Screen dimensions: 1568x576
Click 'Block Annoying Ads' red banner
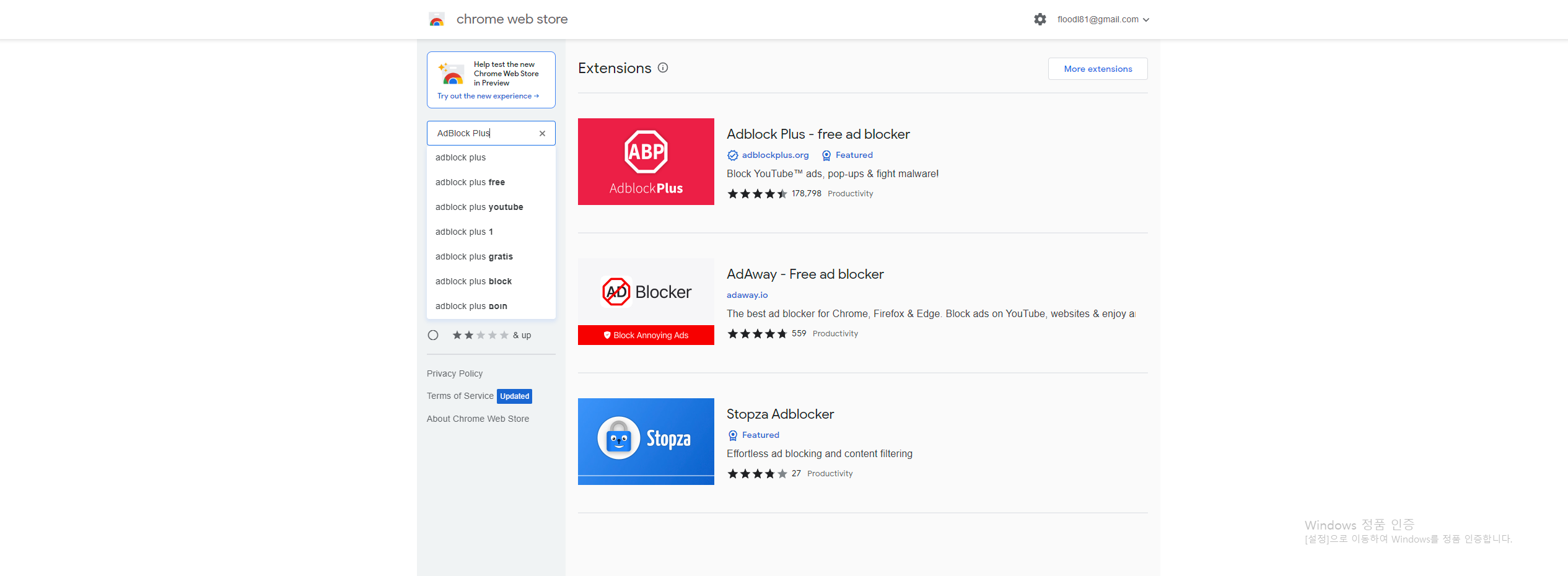click(646, 335)
